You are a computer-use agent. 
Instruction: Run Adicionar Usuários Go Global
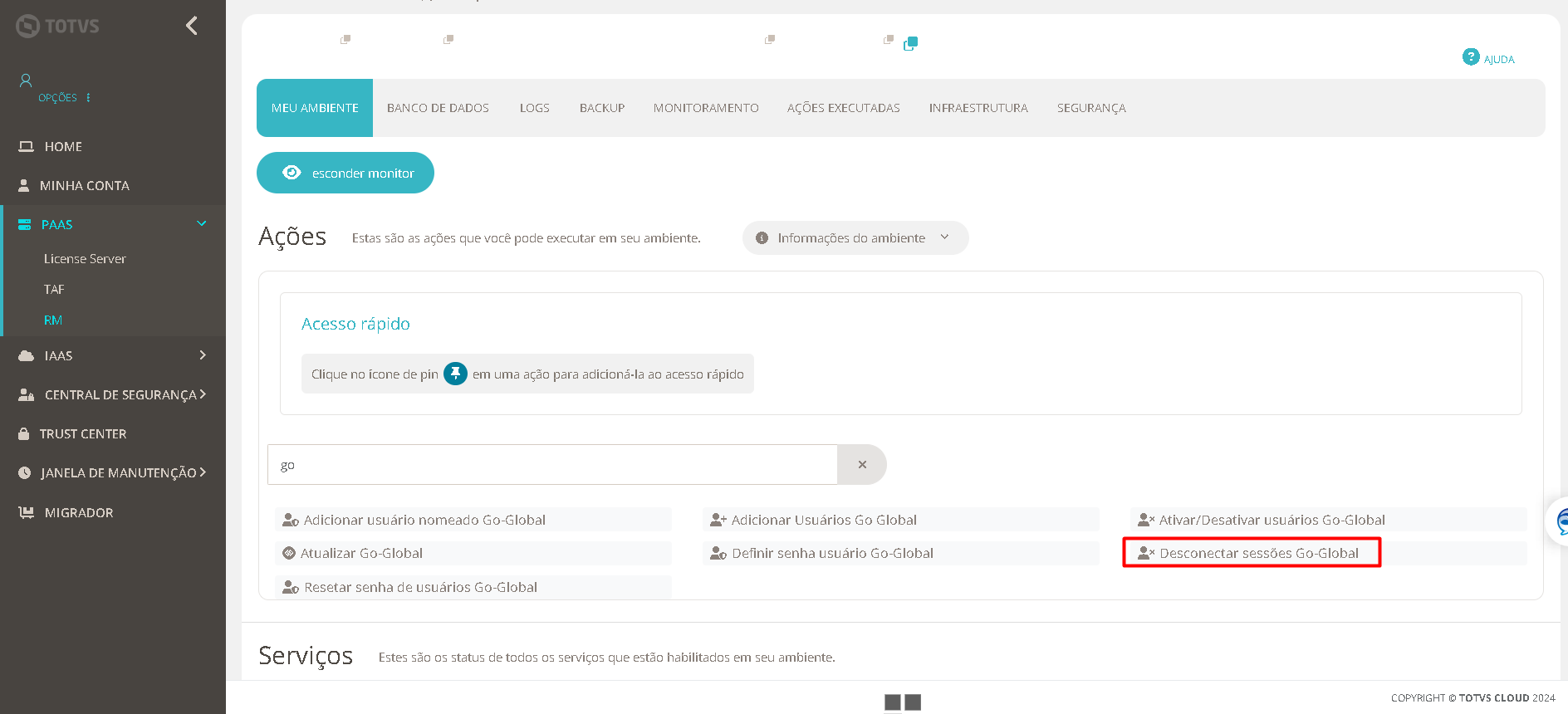tap(901, 520)
